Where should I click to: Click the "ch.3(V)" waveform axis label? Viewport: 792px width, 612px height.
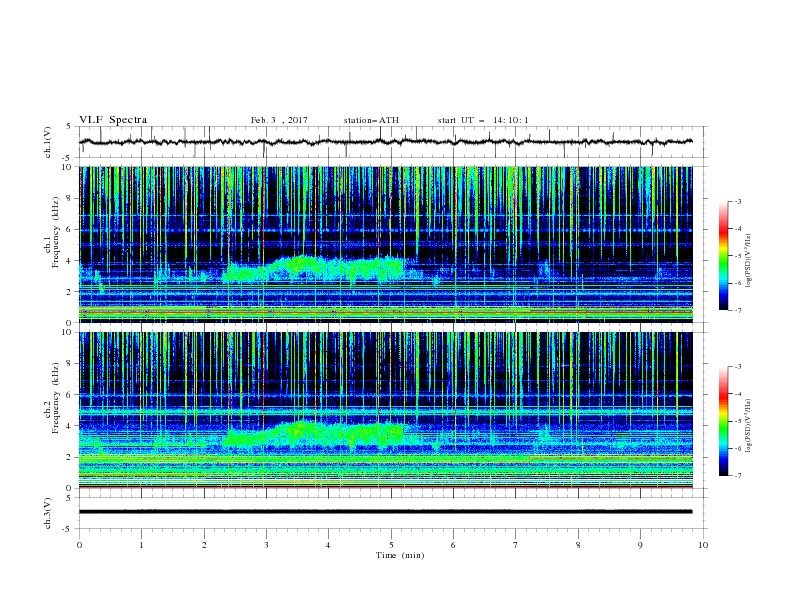(x=48, y=513)
